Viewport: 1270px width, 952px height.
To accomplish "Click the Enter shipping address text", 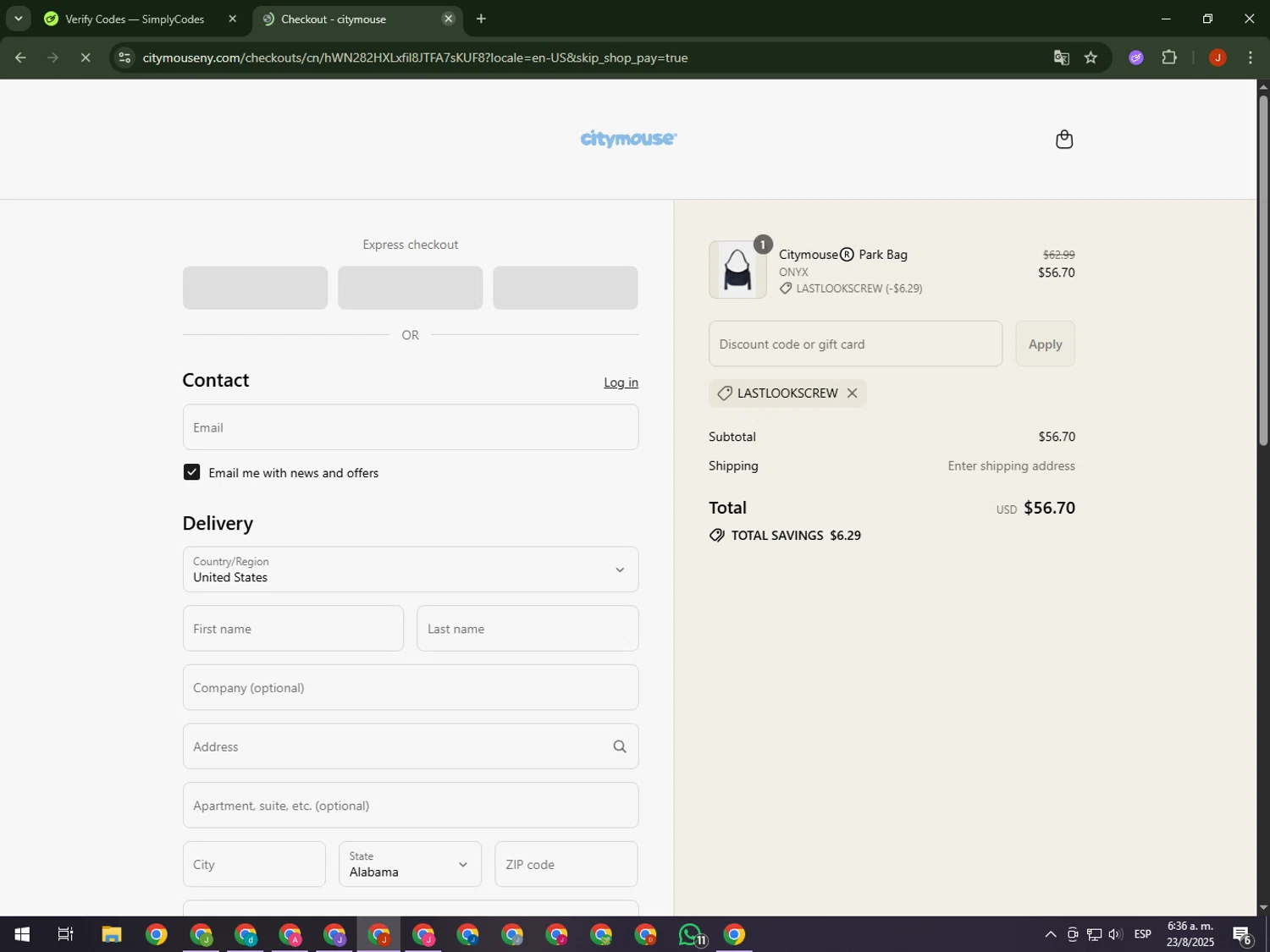I will click(1011, 466).
